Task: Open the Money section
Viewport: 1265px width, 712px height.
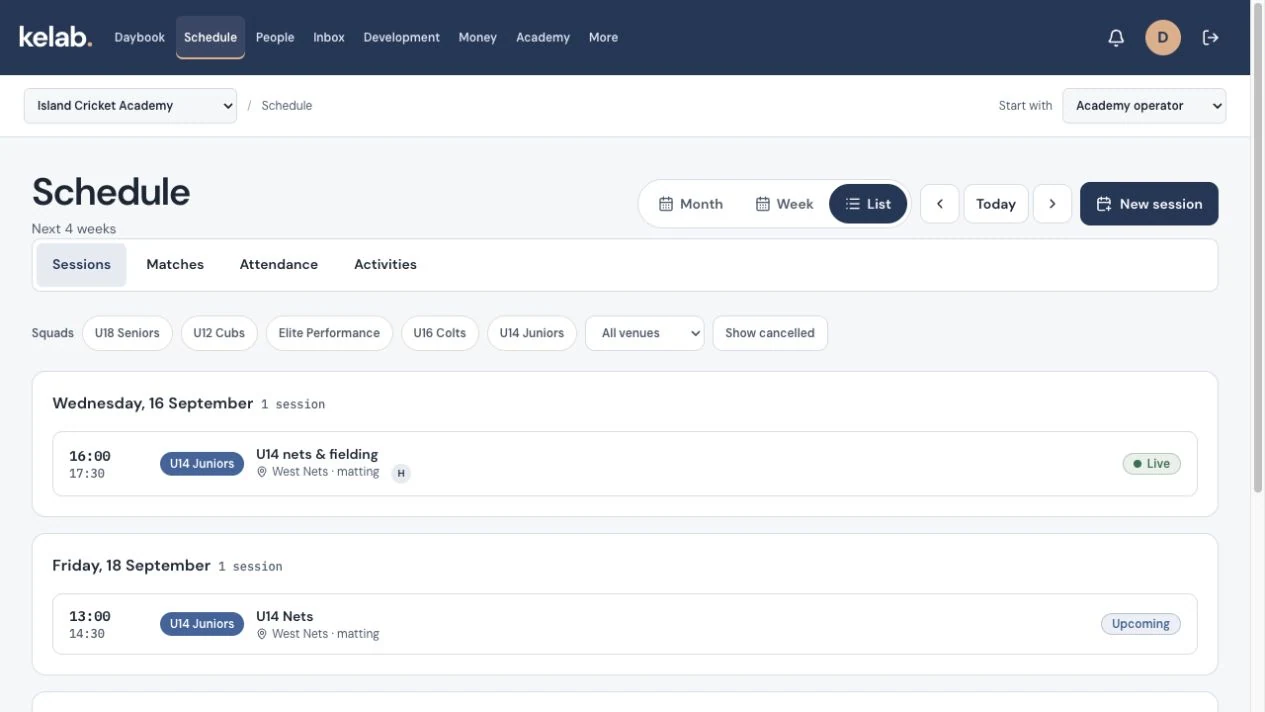Action: pos(477,38)
